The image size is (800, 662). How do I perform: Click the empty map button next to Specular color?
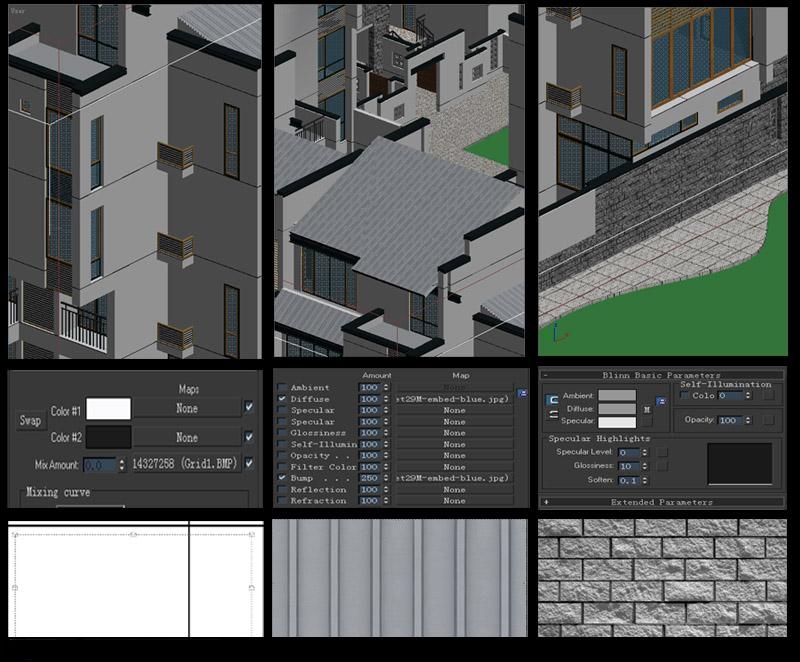click(646, 422)
